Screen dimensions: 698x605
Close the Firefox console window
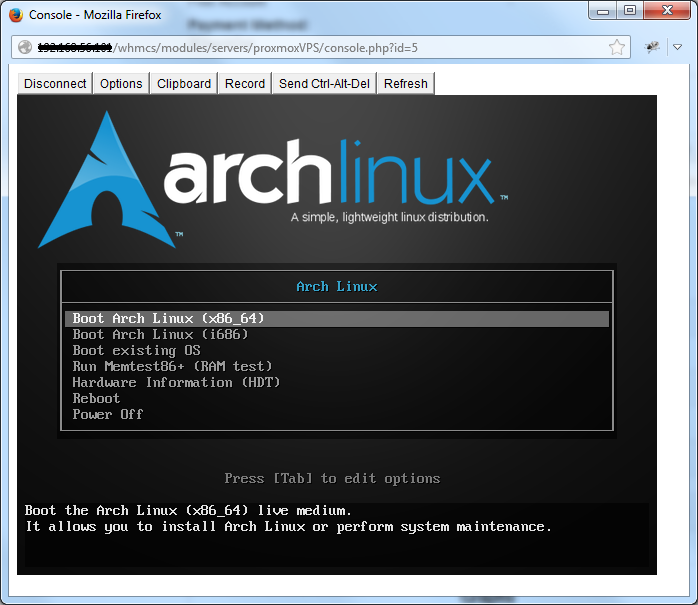(666, 10)
